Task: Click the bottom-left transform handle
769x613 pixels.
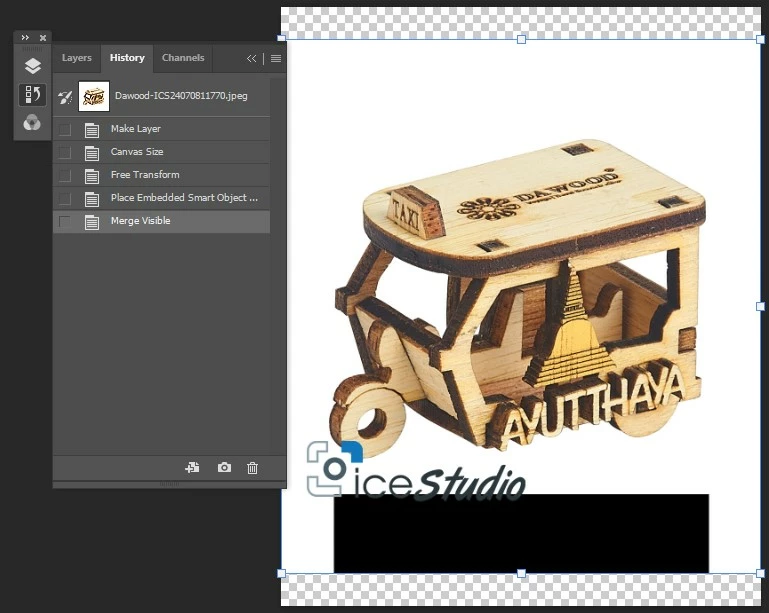Action: [282, 573]
